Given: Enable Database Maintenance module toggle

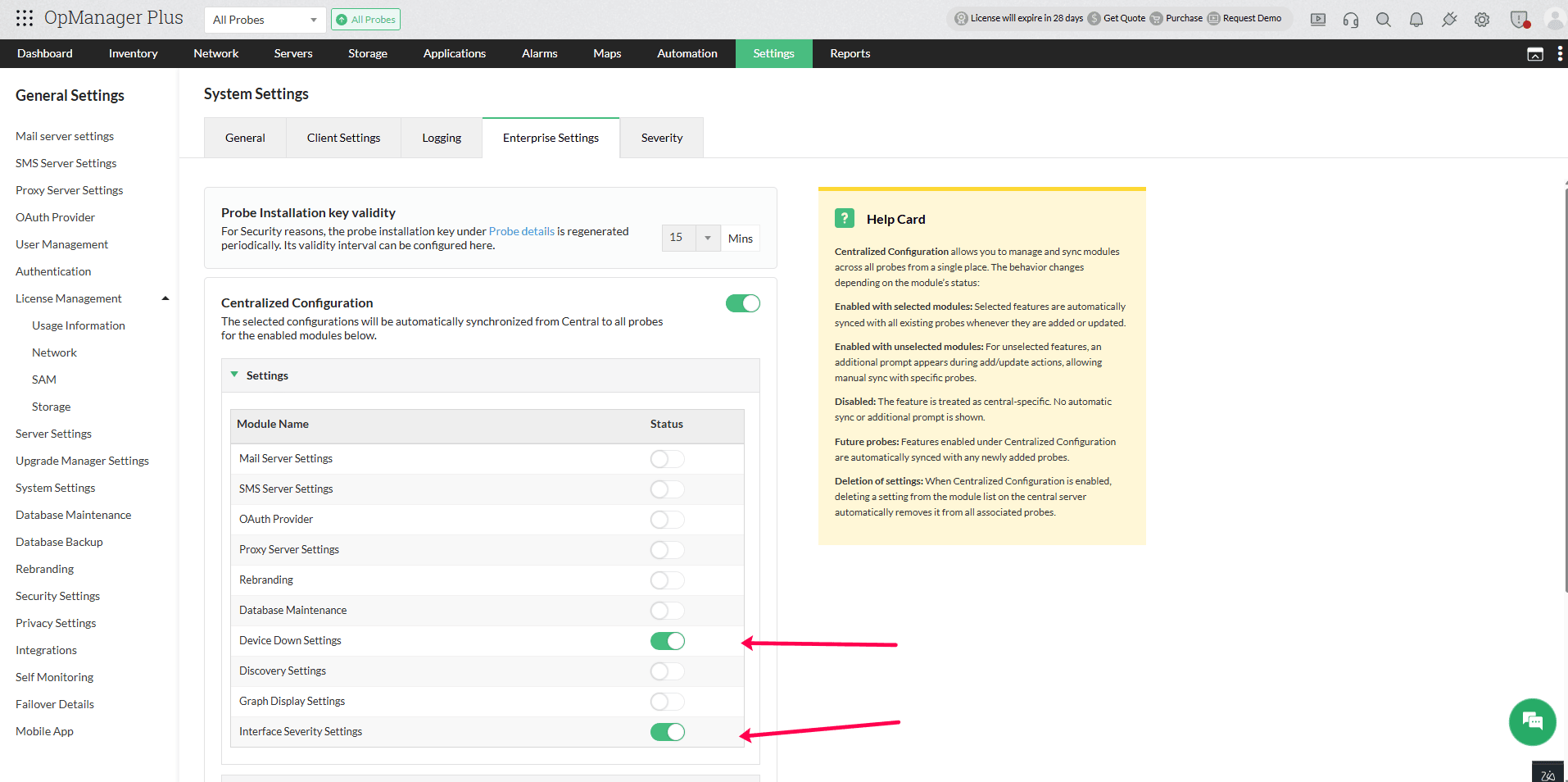Looking at the screenshot, I should tap(667, 611).
